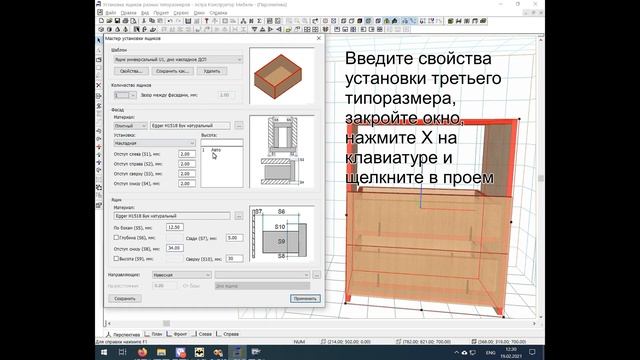Open the Окно menu
Image resolution: width=640 pixels, height=360 pixels.
pos(199,13)
